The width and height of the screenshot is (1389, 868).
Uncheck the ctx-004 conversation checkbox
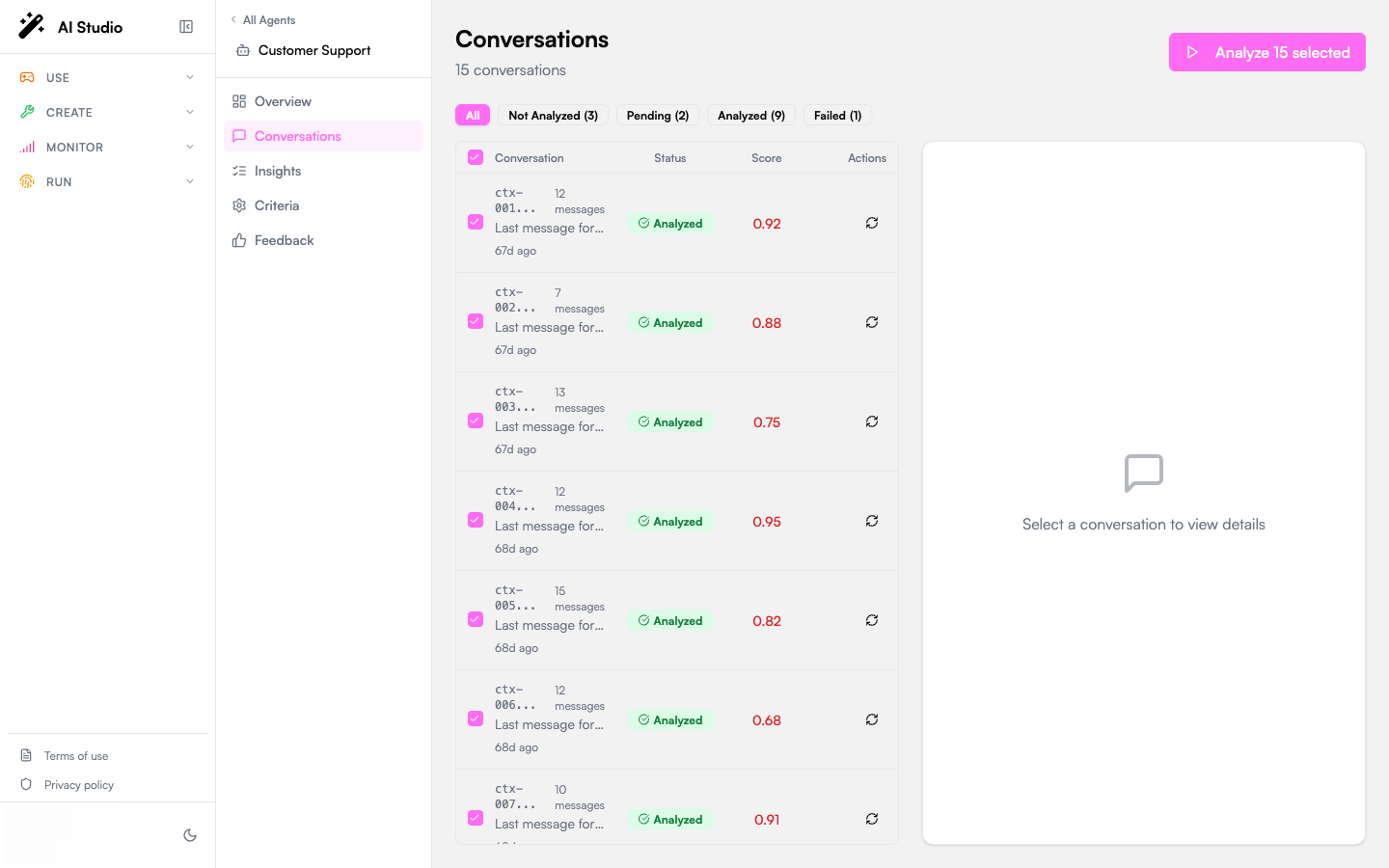click(476, 520)
